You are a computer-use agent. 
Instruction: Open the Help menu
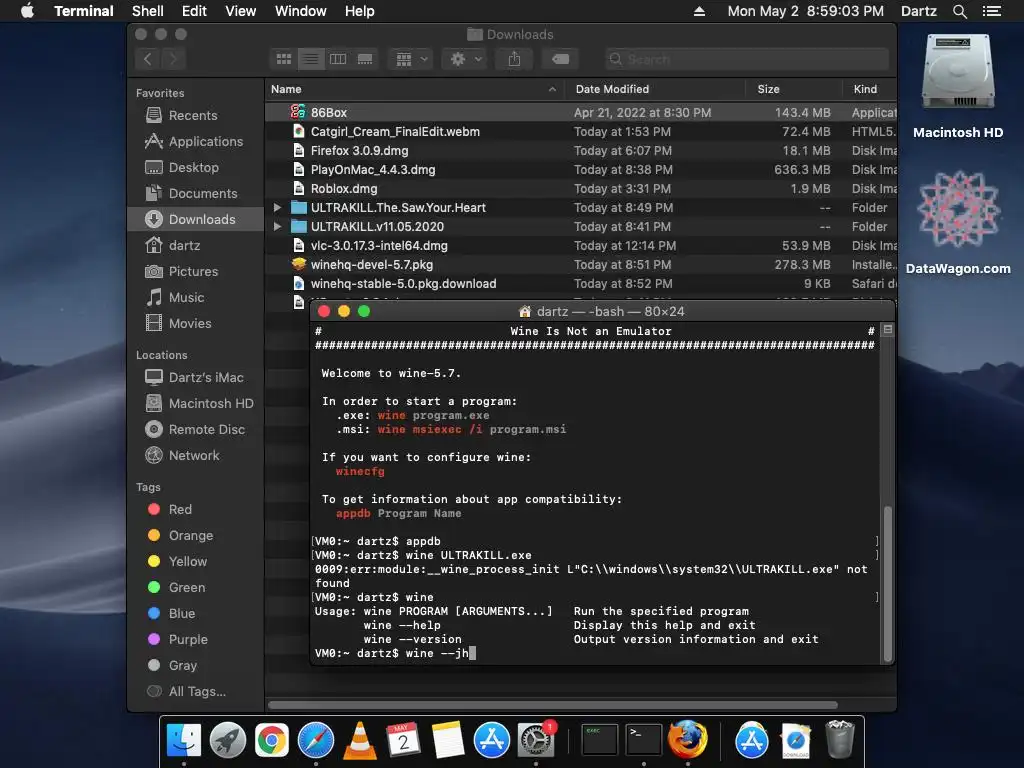tap(360, 11)
